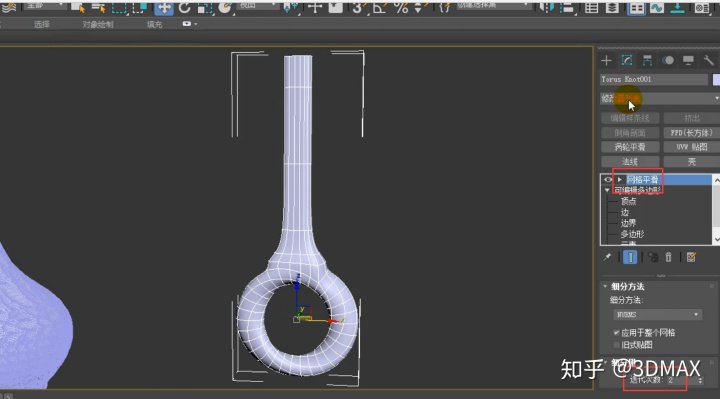
Task: Open the edit named selection sets icon
Action: click(444, 8)
